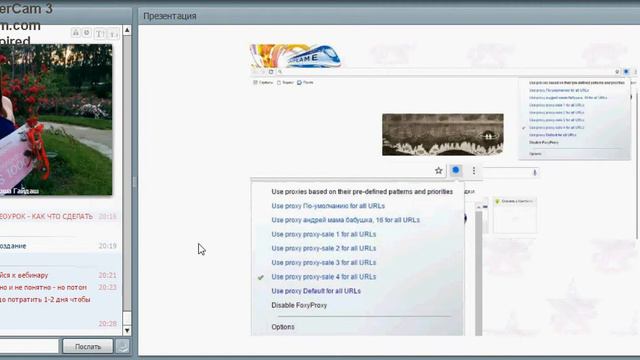Viewport: 640px width, 360px height.
Task: Click the text font 'T' icon above chat
Action: 100,34
